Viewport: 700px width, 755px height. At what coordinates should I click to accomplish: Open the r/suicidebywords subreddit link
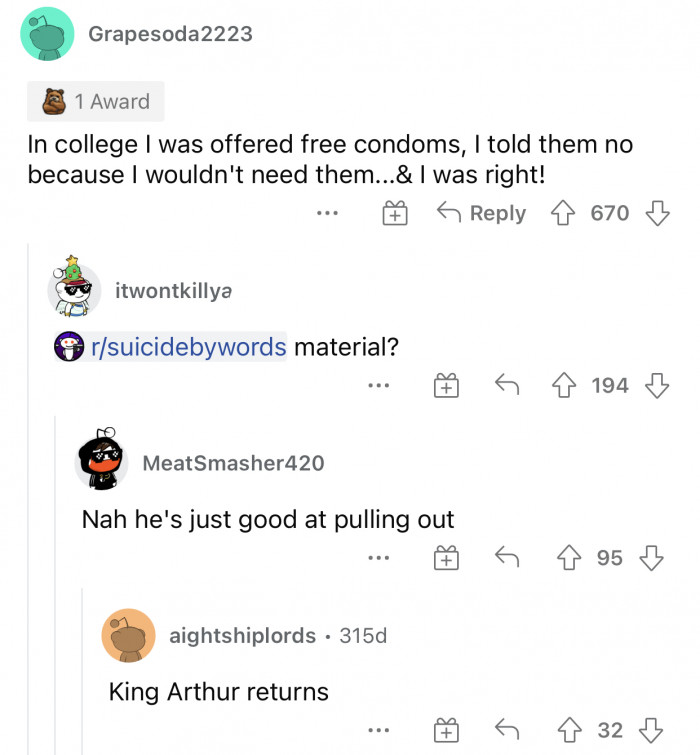coord(188,347)
